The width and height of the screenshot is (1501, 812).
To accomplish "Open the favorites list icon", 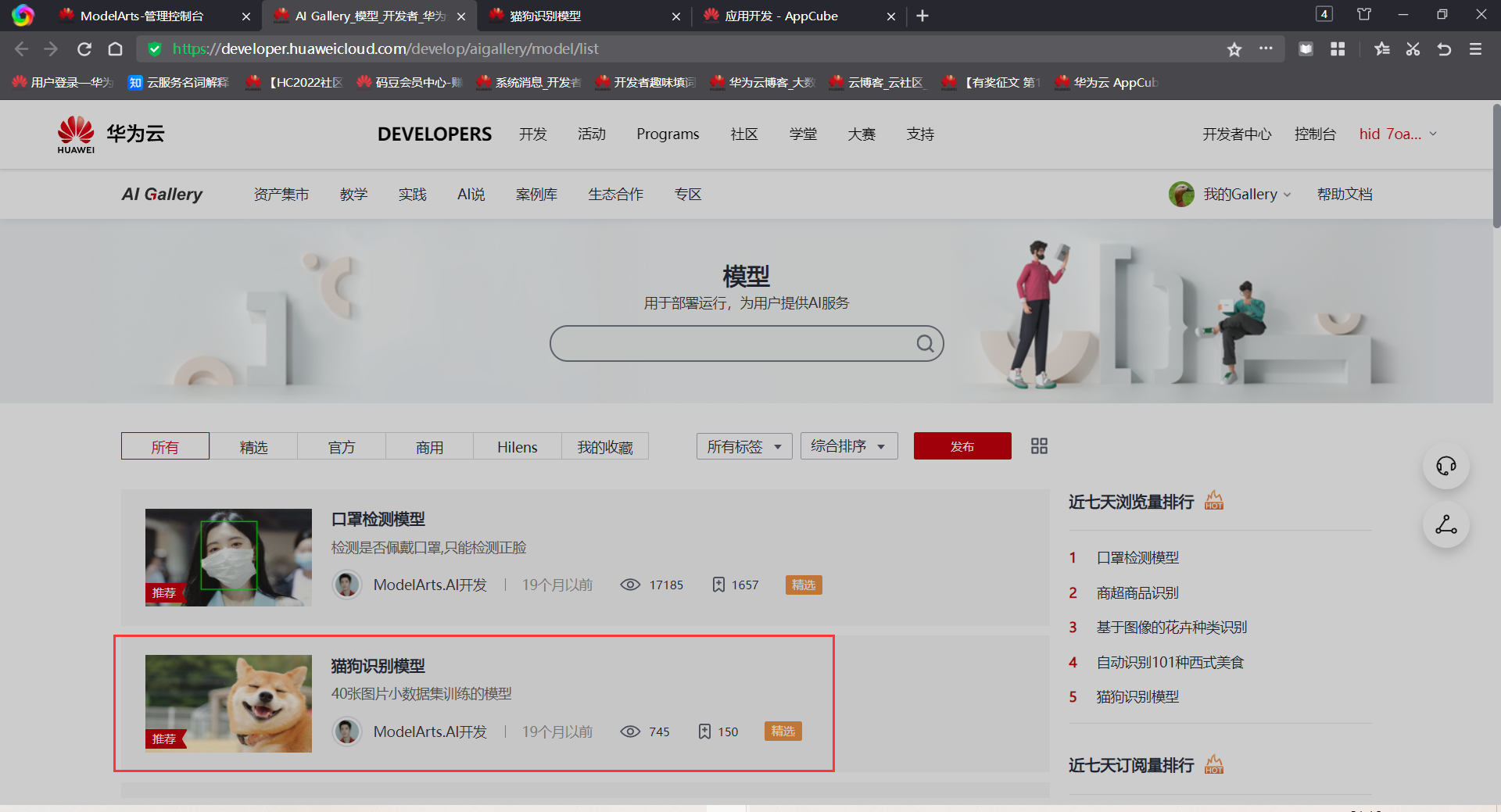I will (x=1382, y=49).
